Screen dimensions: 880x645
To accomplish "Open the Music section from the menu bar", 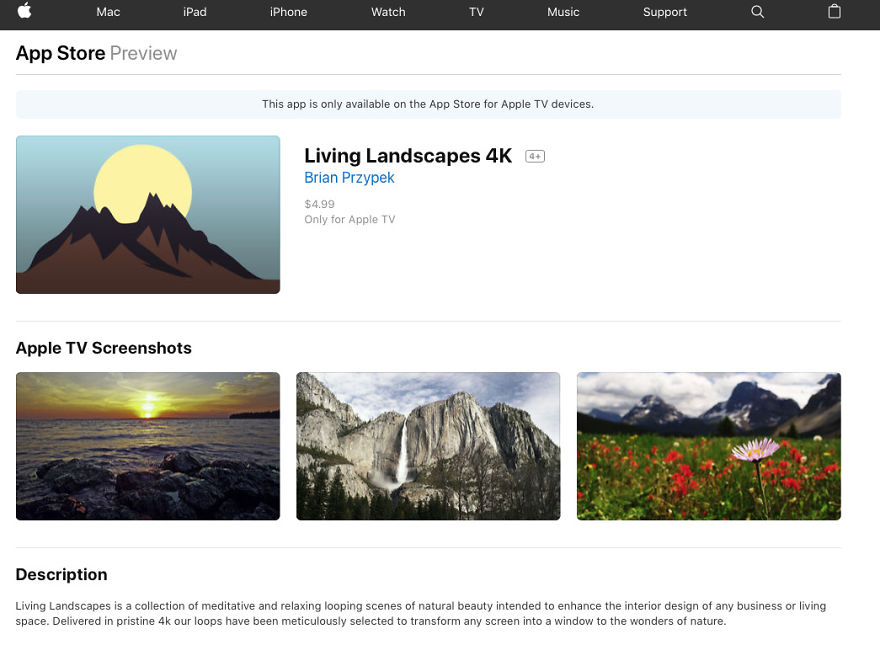I will pyautogui.click(x=563, y=12).
